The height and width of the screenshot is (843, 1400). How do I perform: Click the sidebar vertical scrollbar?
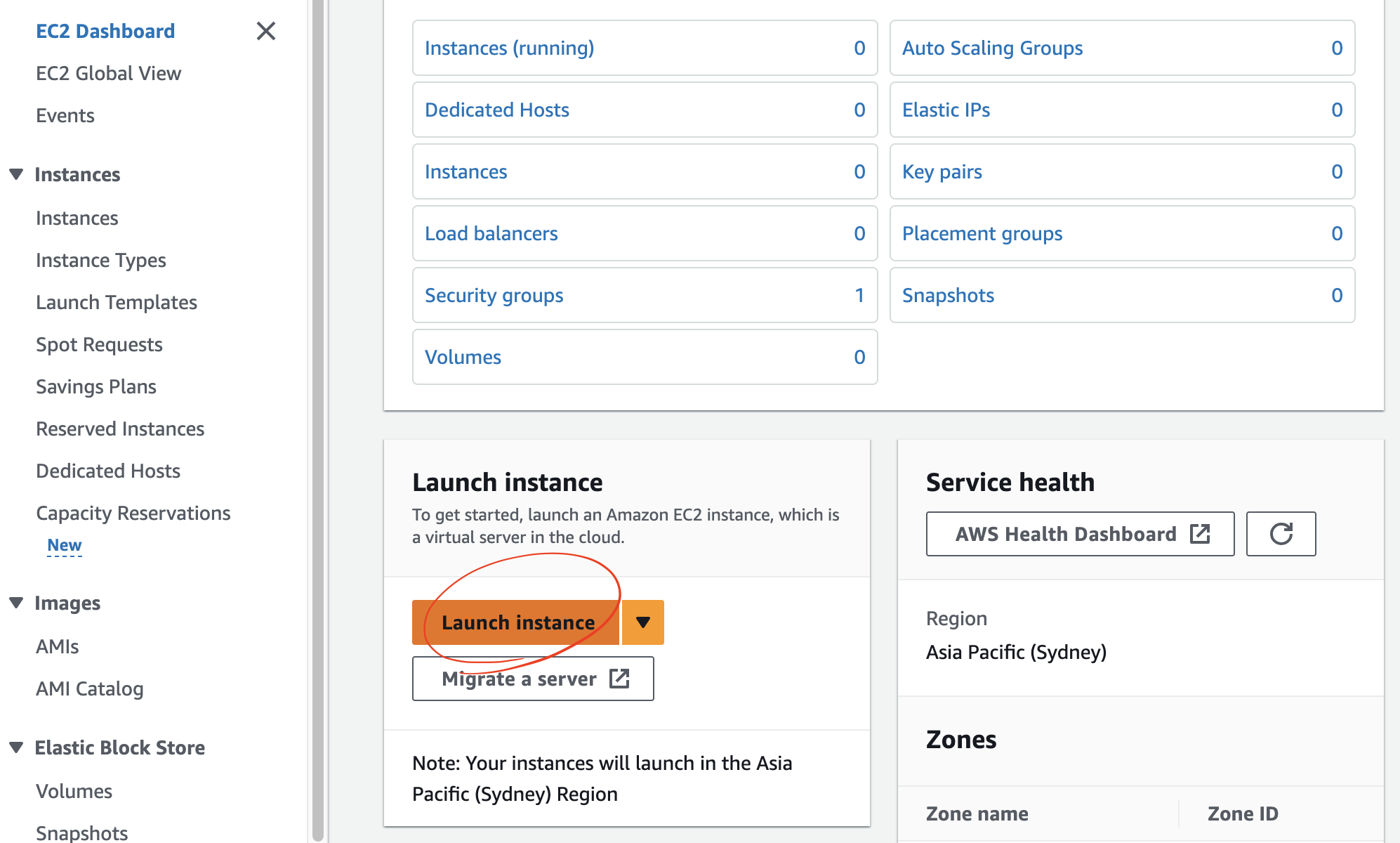[x=317, y=421]
